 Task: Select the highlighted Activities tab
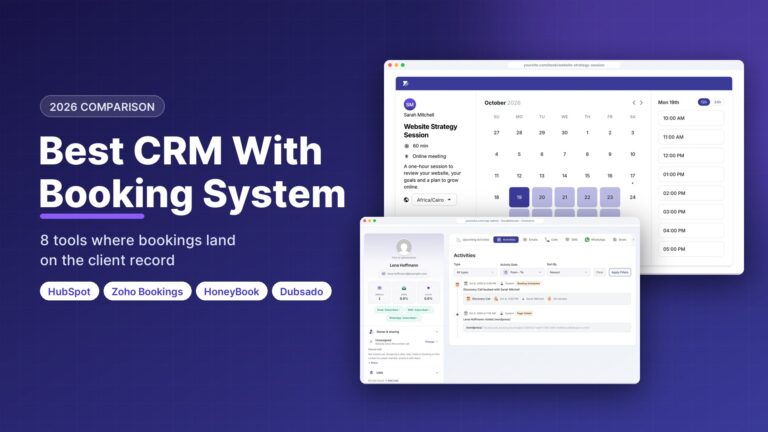tap(506, 240)
